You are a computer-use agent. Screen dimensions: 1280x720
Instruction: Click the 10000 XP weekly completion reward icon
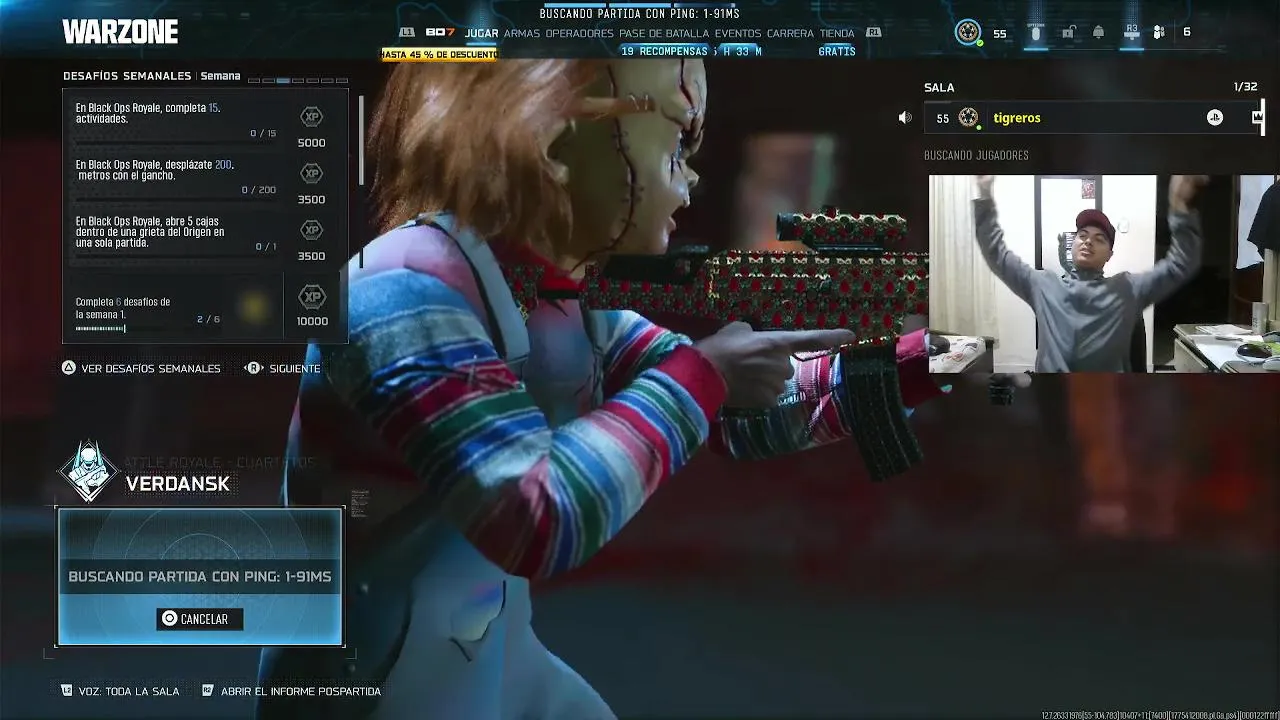[x=312, y=297]
